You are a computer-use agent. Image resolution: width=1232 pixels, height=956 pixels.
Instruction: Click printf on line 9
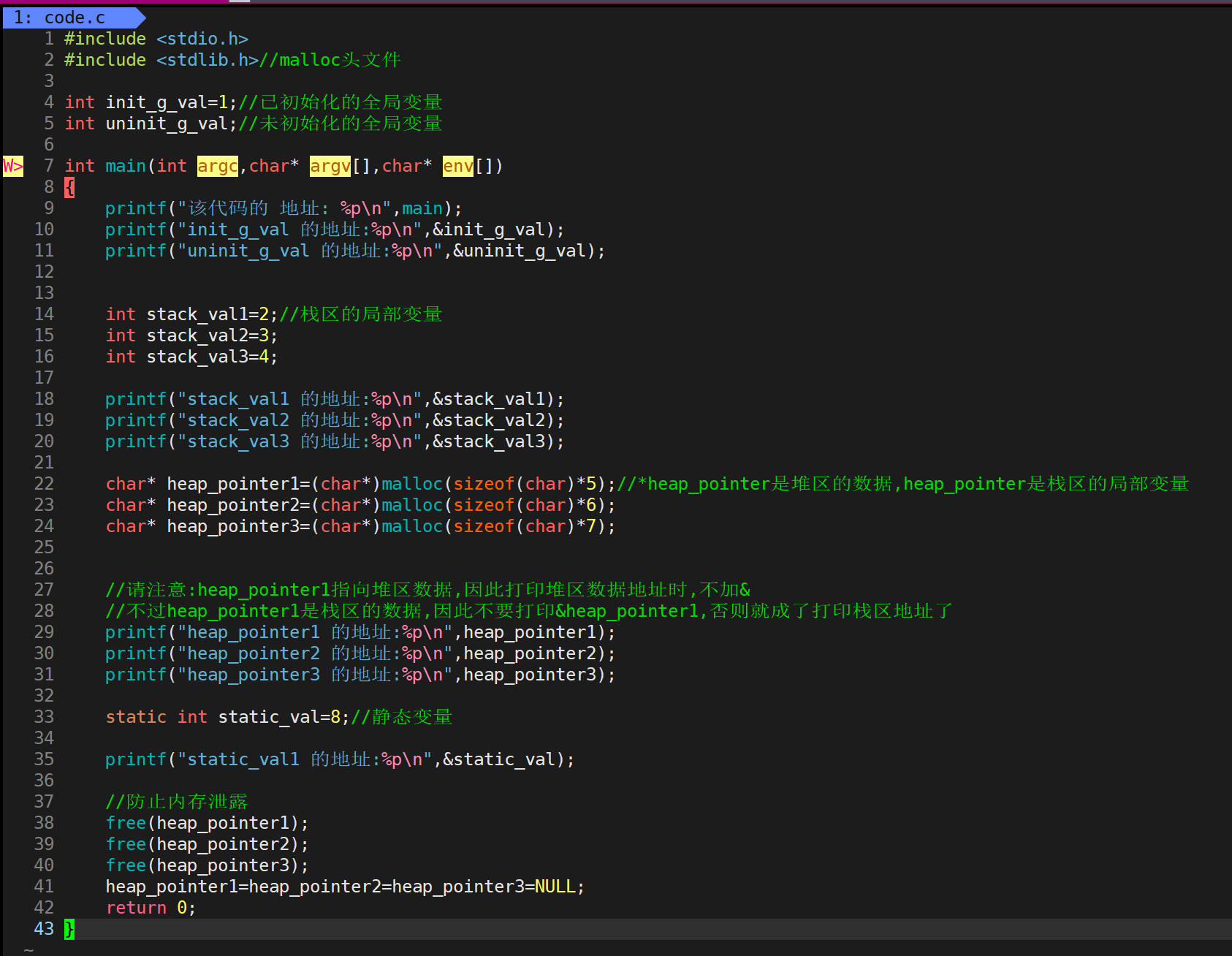136,208
